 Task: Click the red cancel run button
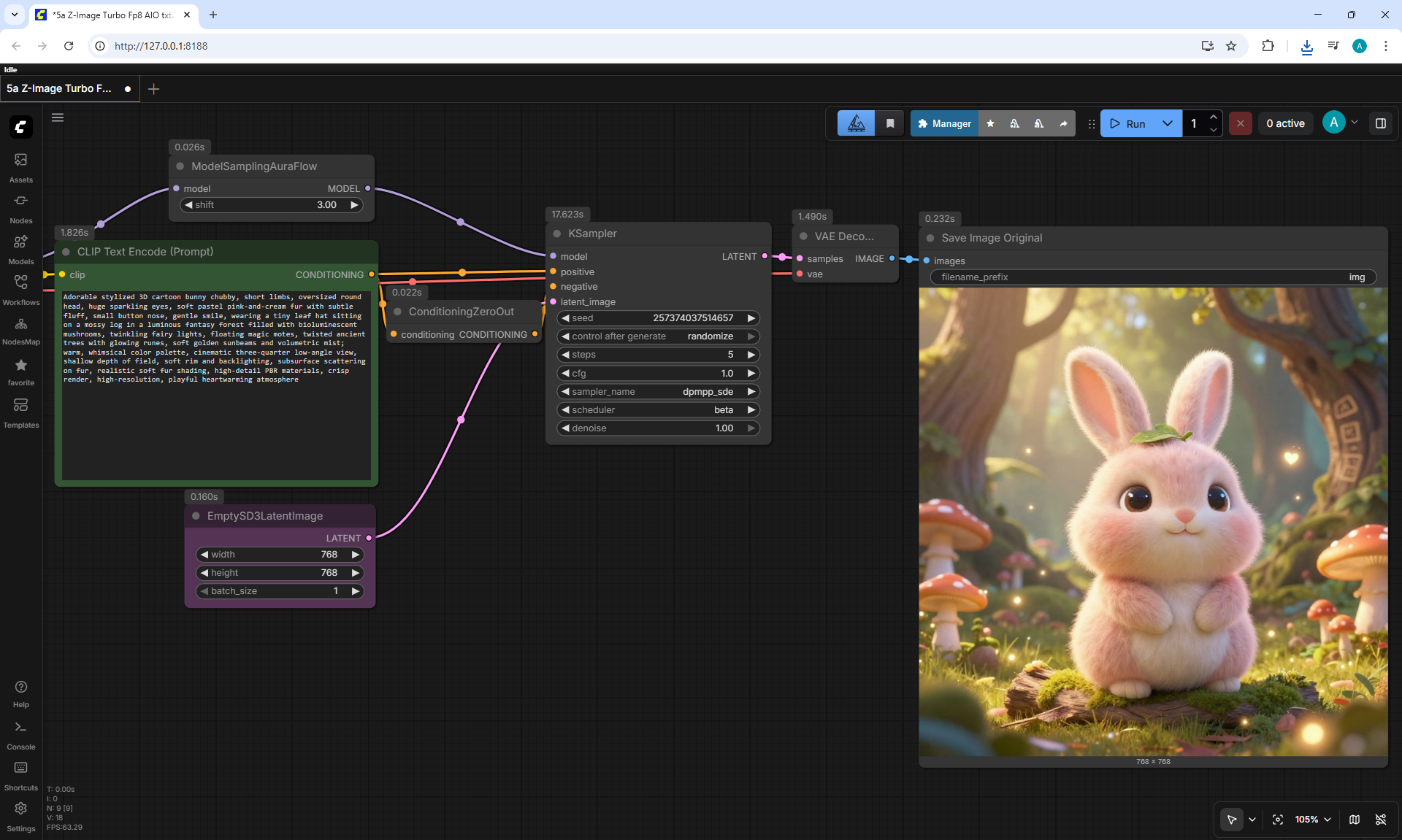pyautogui.click(x=1240, y=123)
